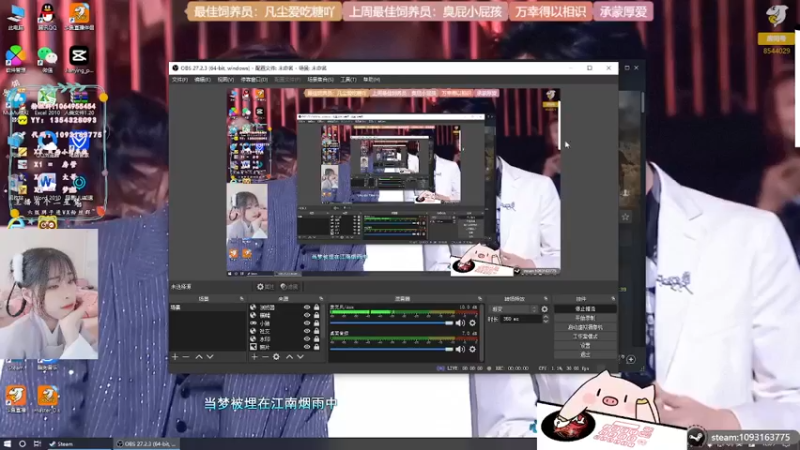Move scene down in Scenes panel
800x450 pixels.
(210, 357)
